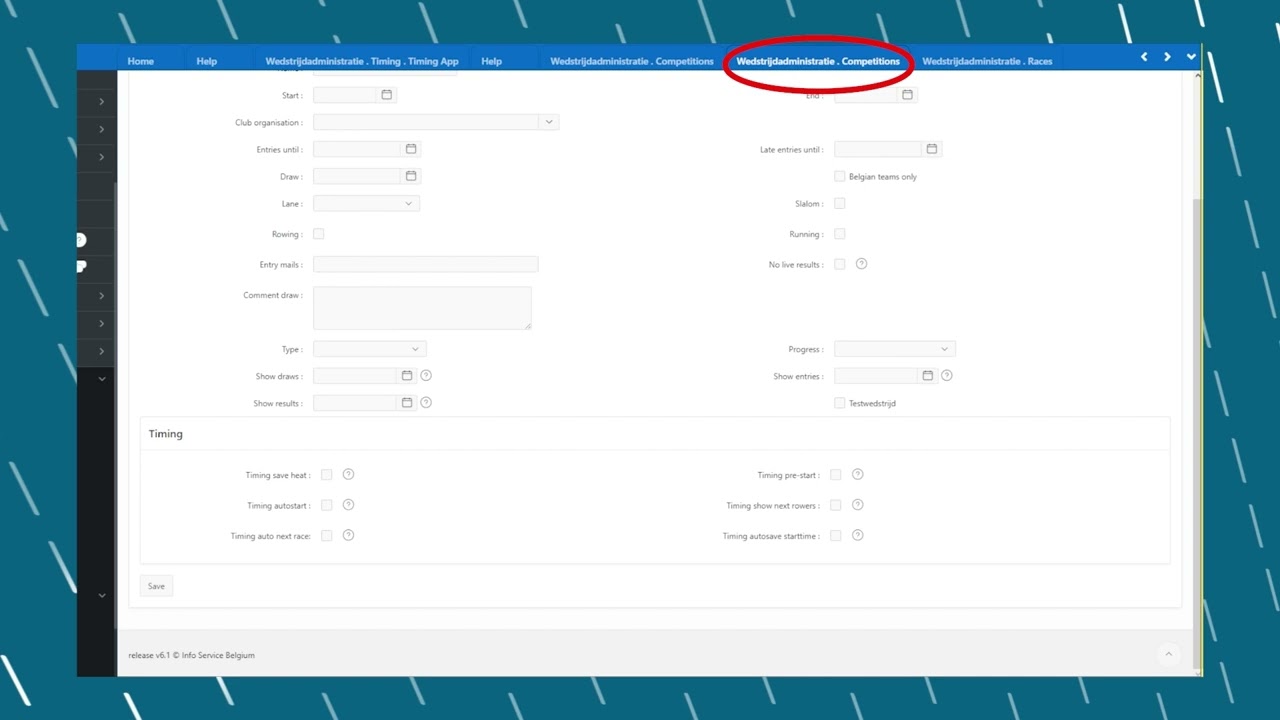Viewport: 1280px width, 720px height.
Task: Open the Lane dropdown
Action: click(366, 203)
